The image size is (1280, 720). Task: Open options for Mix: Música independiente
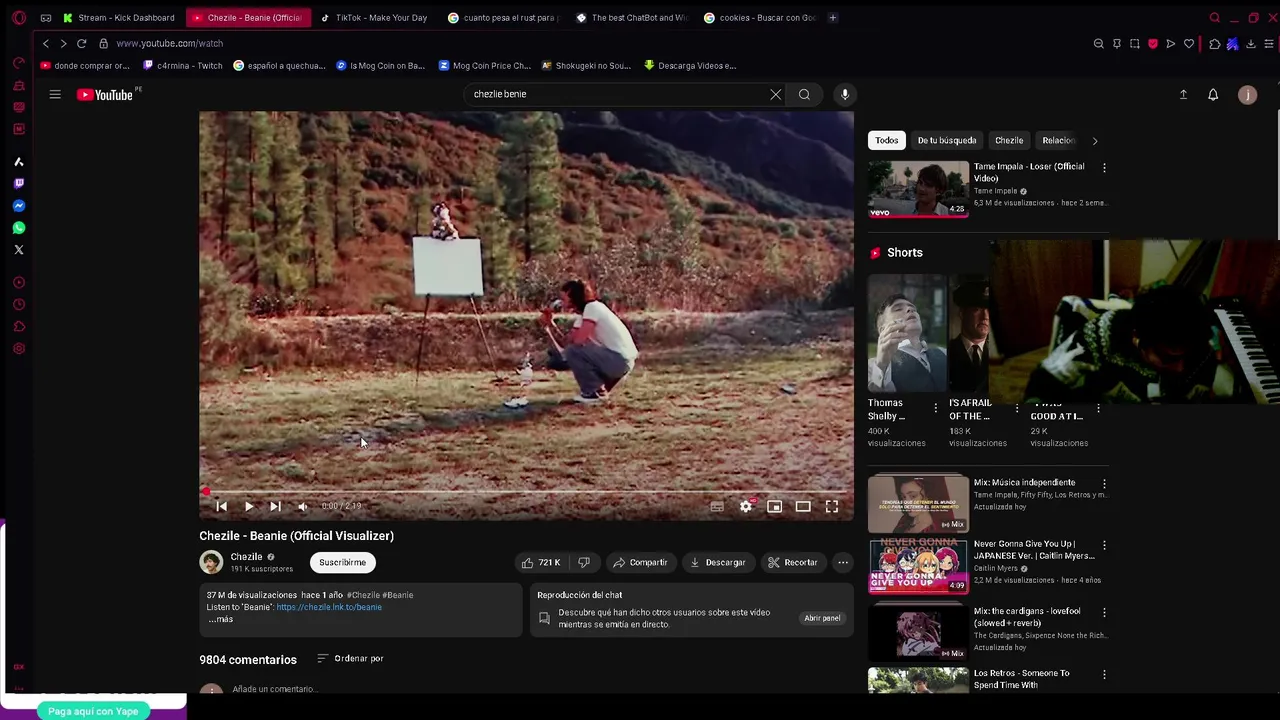tap(1104, 484)
